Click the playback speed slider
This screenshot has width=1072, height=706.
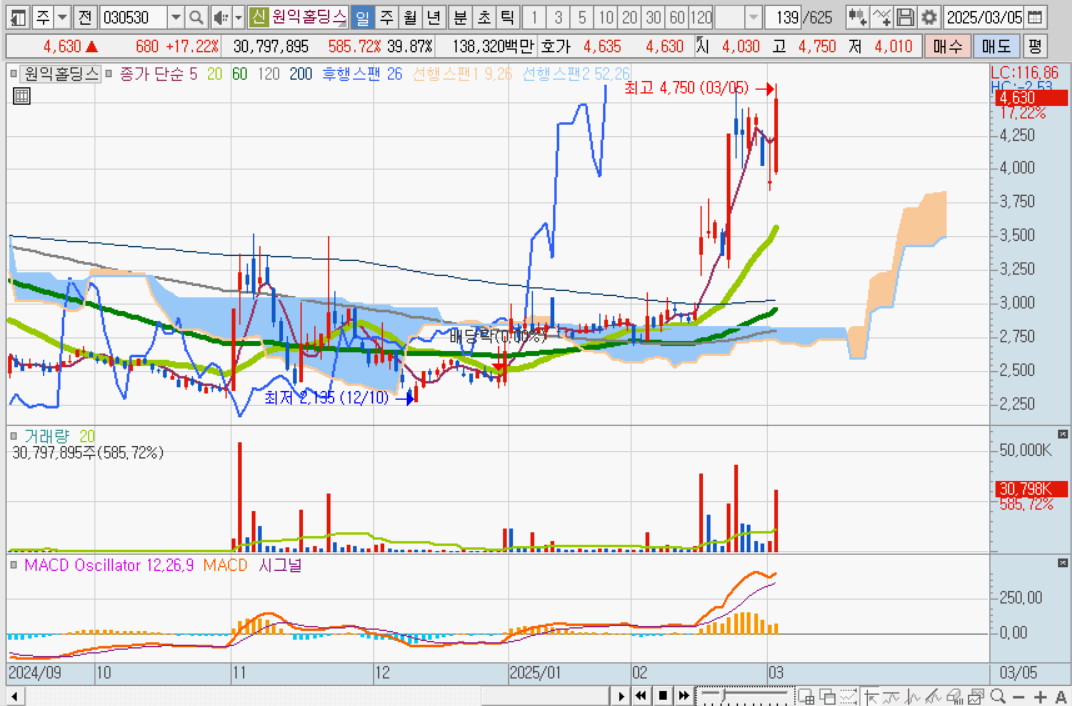tap(745, 696)
